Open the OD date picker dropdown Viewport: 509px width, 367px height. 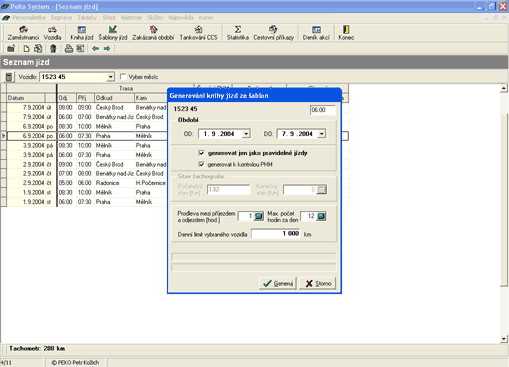(246, 134)
